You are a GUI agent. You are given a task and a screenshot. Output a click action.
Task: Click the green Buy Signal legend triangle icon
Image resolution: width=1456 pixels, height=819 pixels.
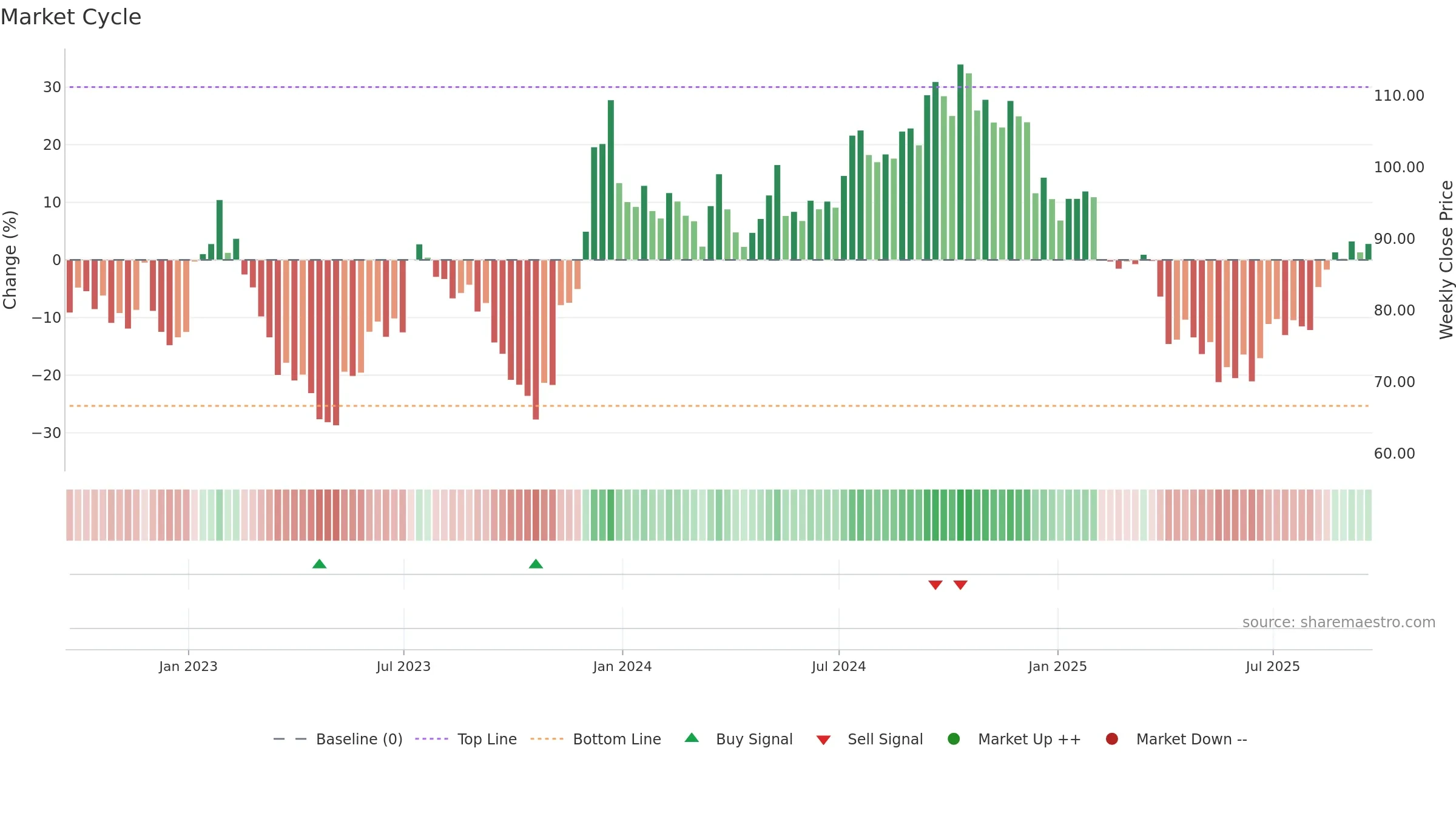tap(692, 738)
